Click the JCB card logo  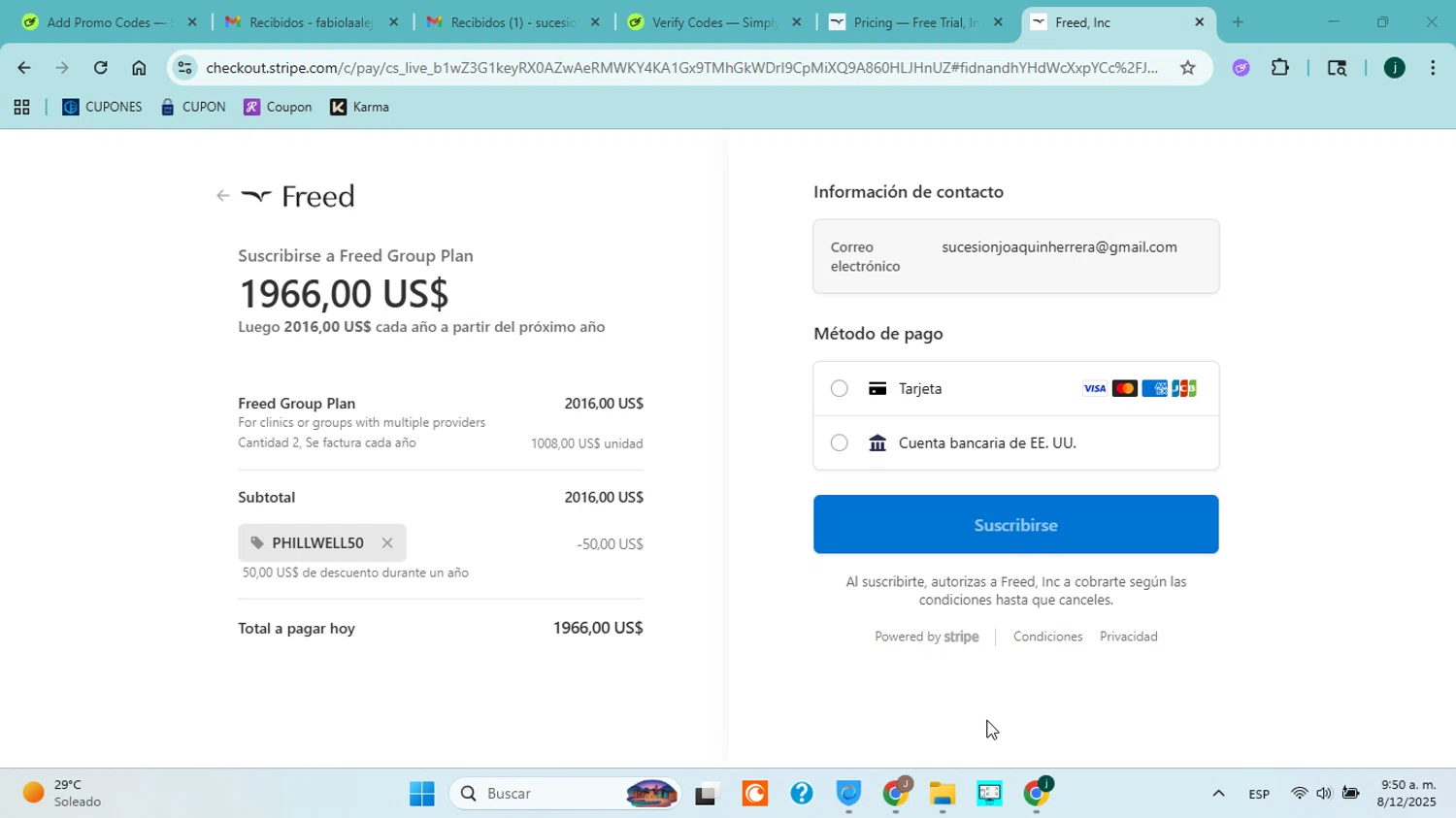tap(1184, 389)
